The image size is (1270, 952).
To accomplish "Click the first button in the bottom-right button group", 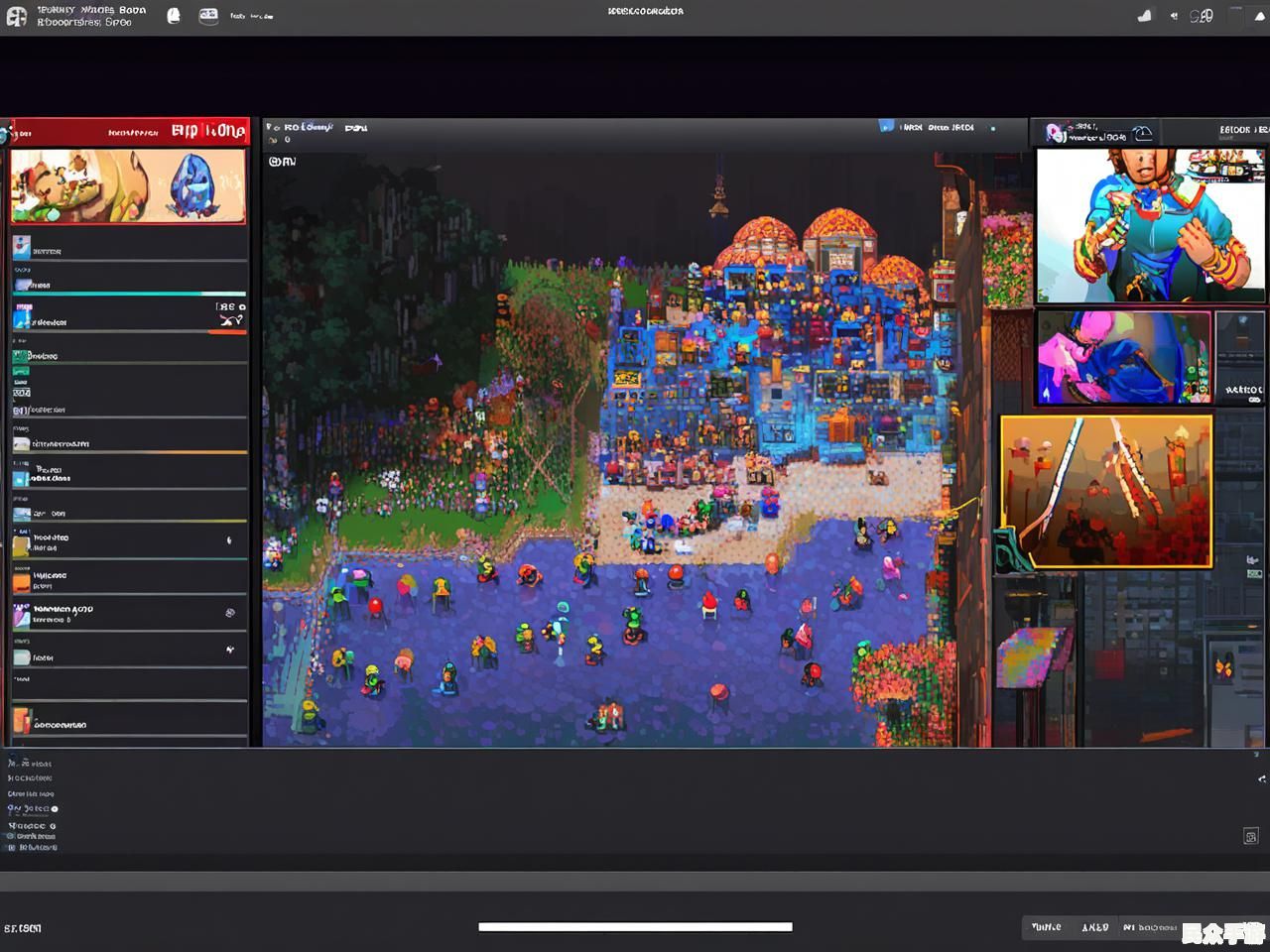I will [1046, 927].
